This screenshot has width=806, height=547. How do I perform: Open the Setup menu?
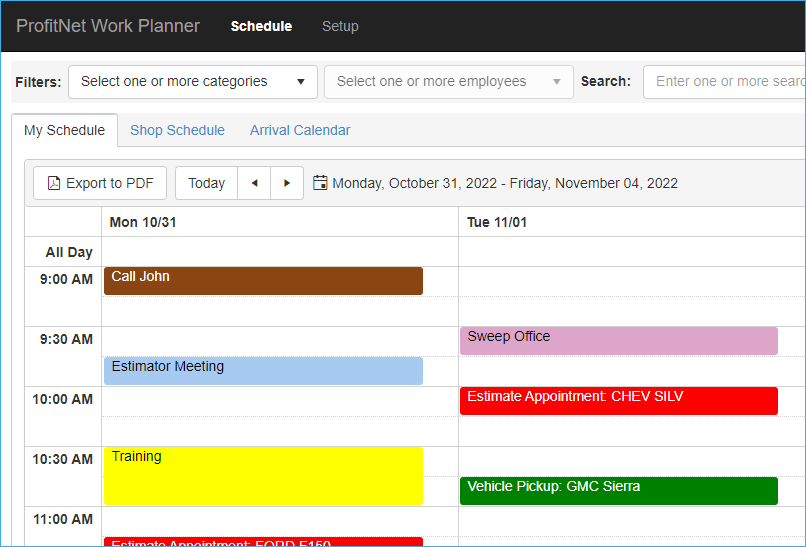coord(340,26)
